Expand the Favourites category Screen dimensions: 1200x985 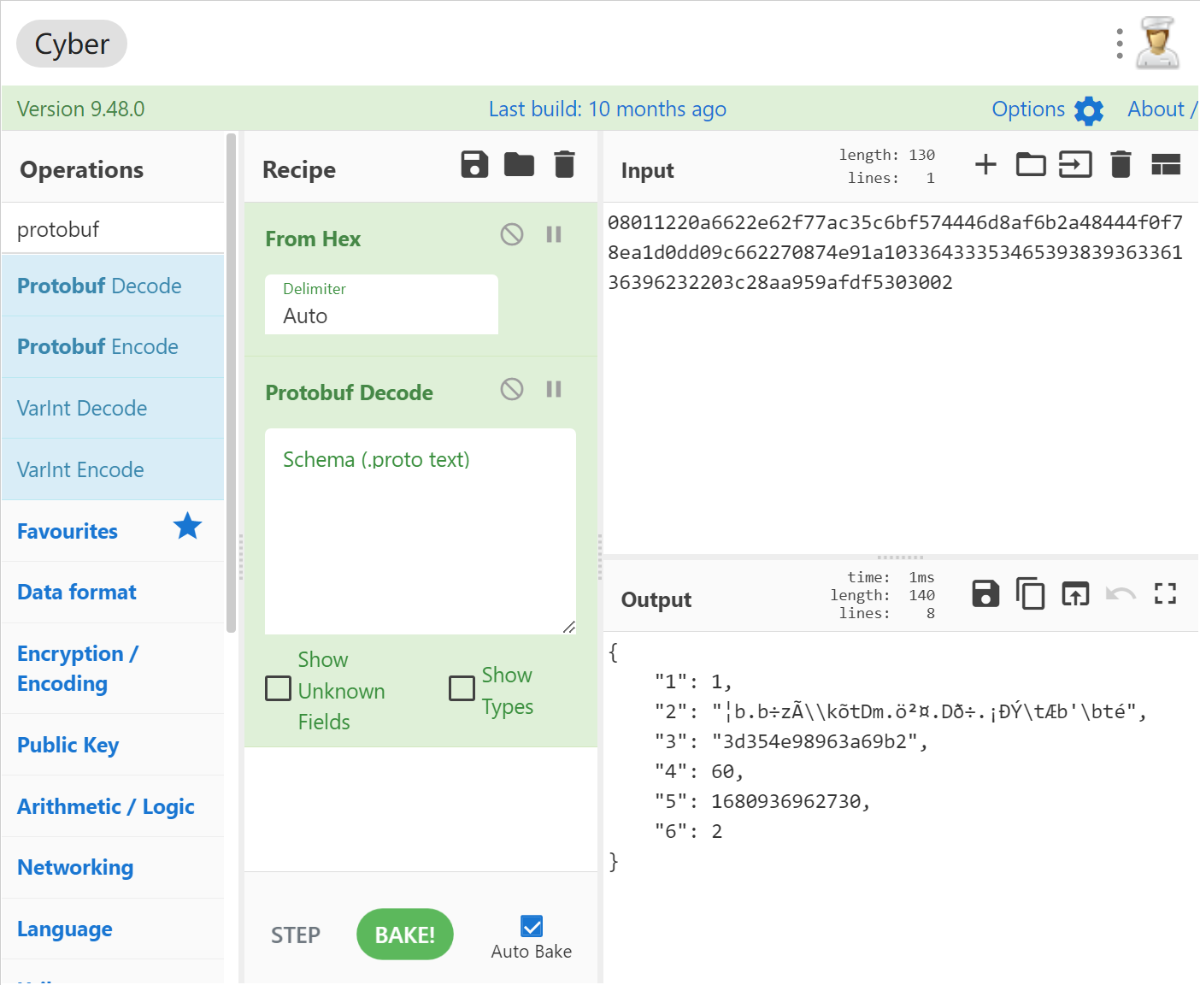(112, 531)
